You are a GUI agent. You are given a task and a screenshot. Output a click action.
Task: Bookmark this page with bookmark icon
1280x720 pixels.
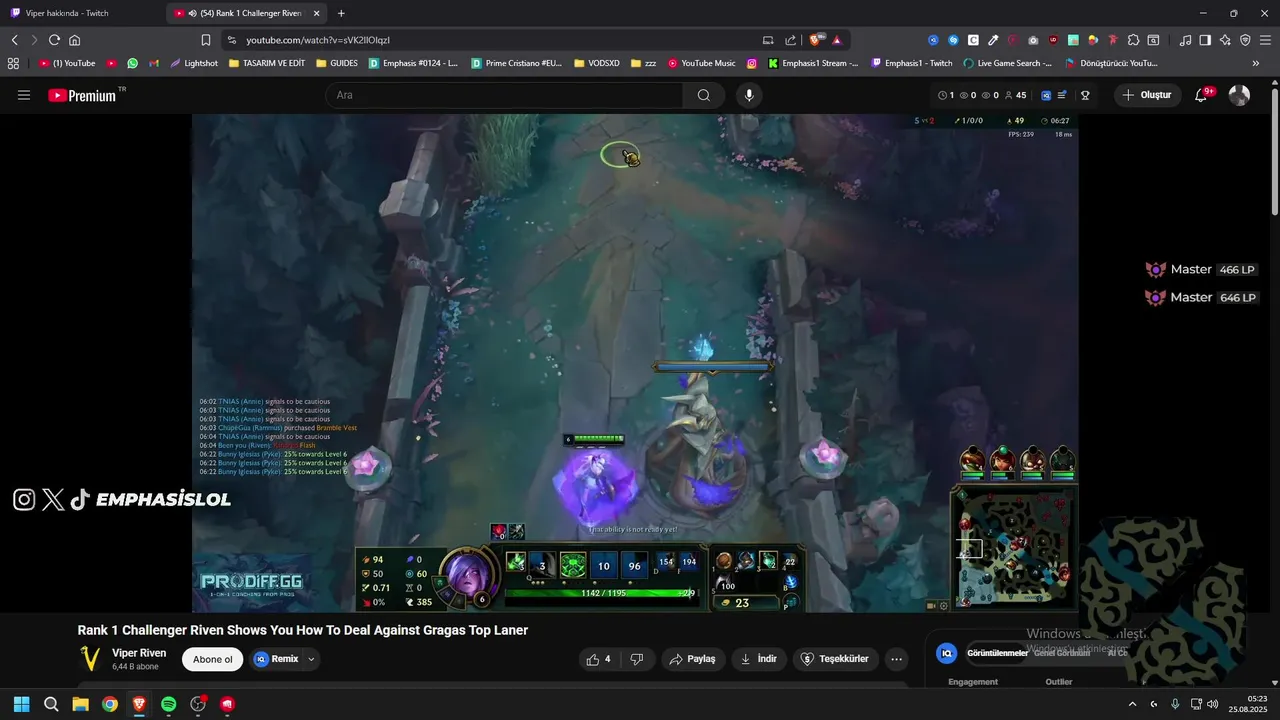[206, 40]
